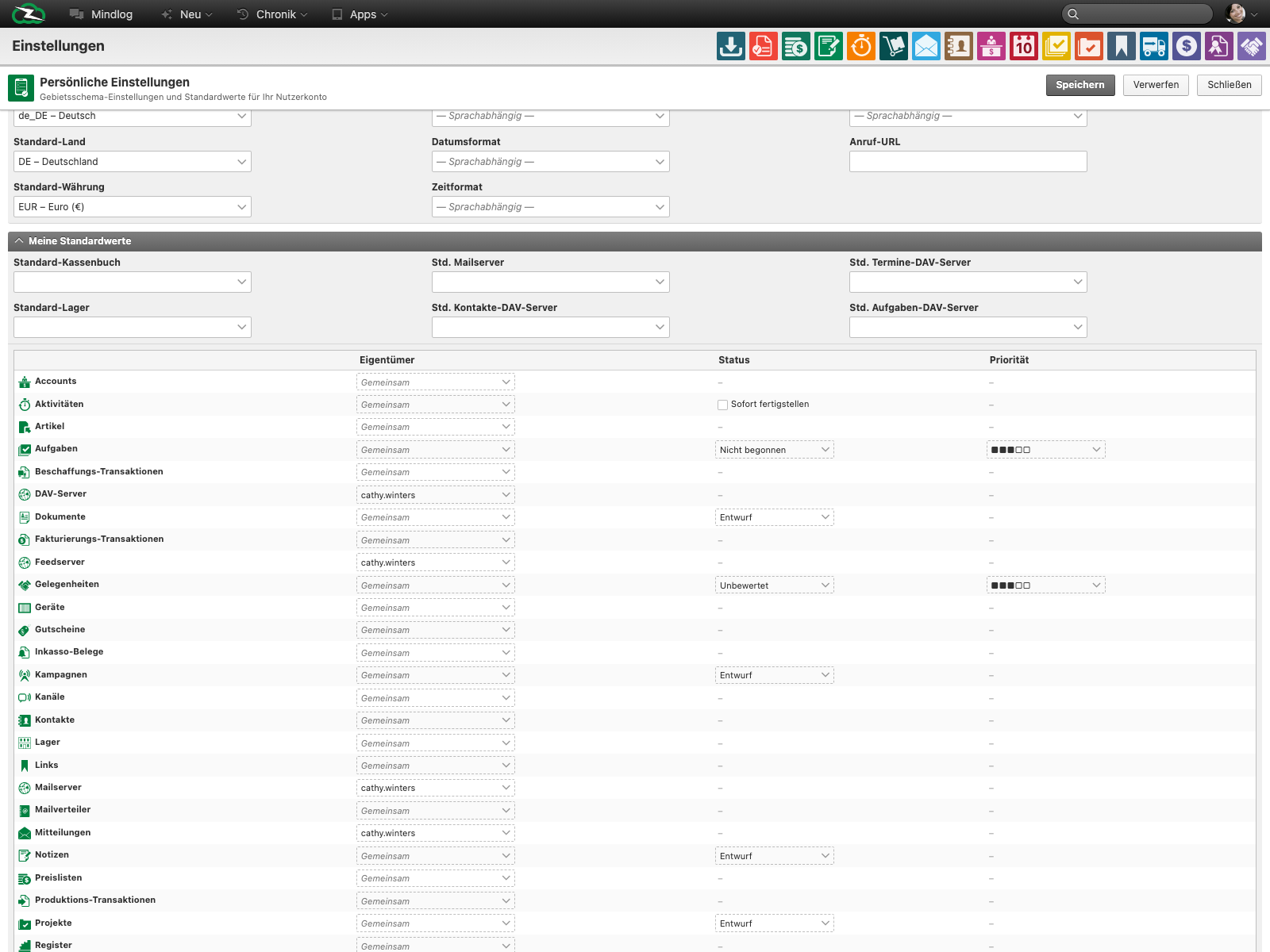Open the orange stopwatch activities app icon

tap(861, 46)
